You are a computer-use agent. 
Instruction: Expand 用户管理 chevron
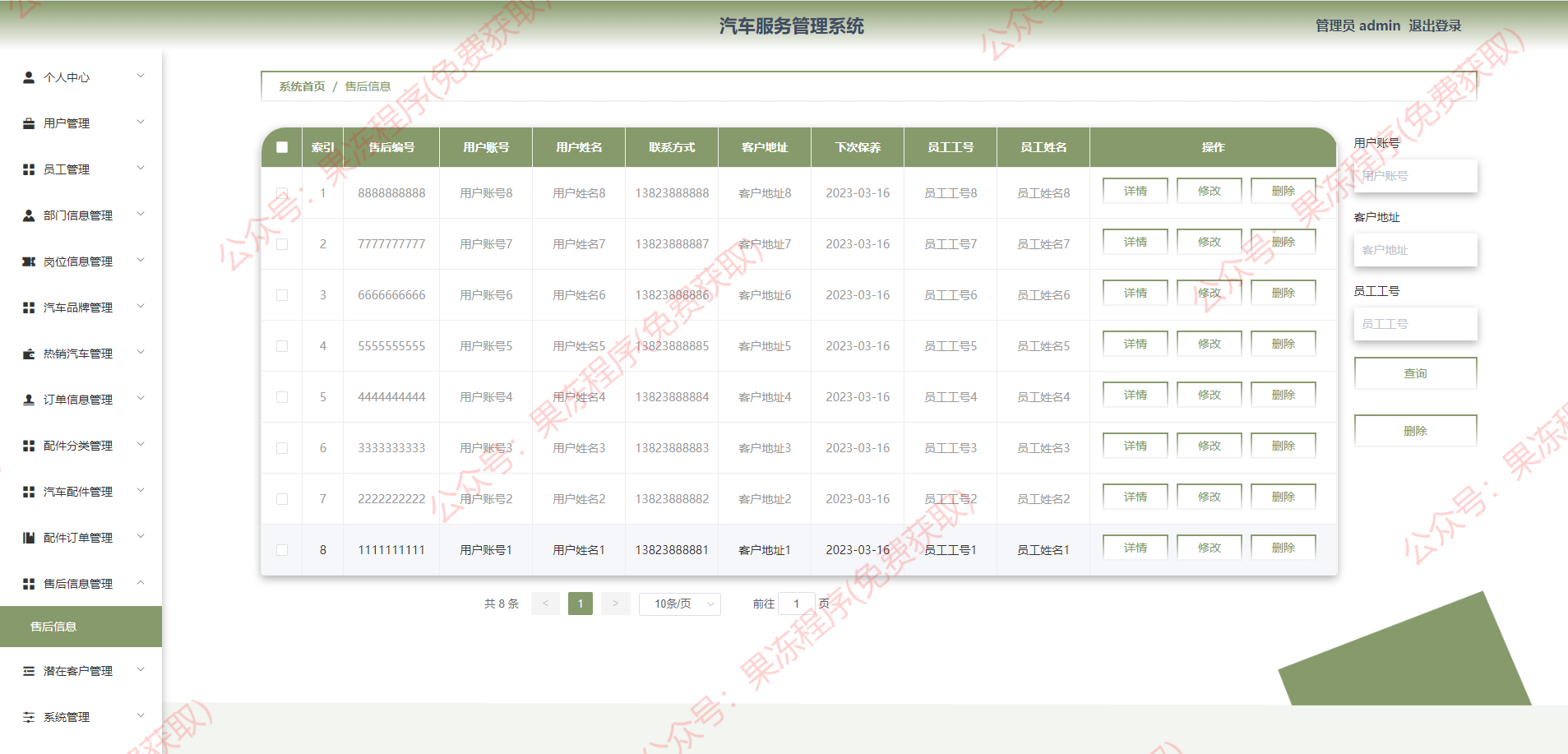[x=141, y=123]
